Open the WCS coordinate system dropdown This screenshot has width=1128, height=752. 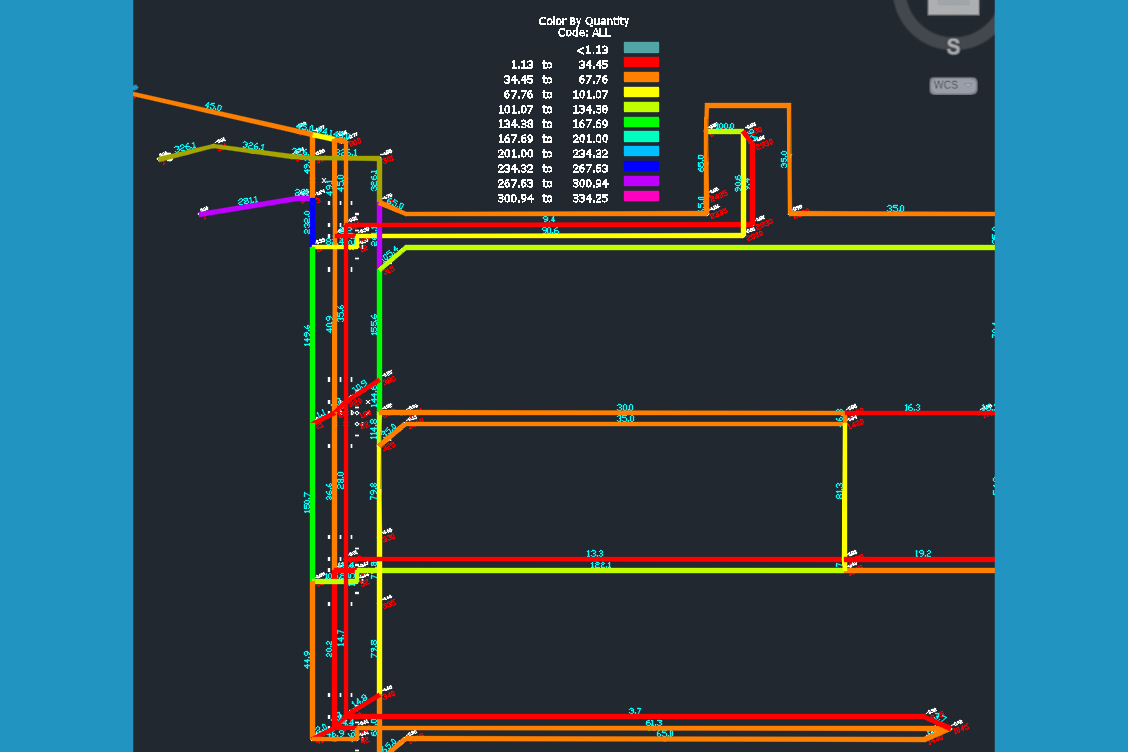click(953, 86)
